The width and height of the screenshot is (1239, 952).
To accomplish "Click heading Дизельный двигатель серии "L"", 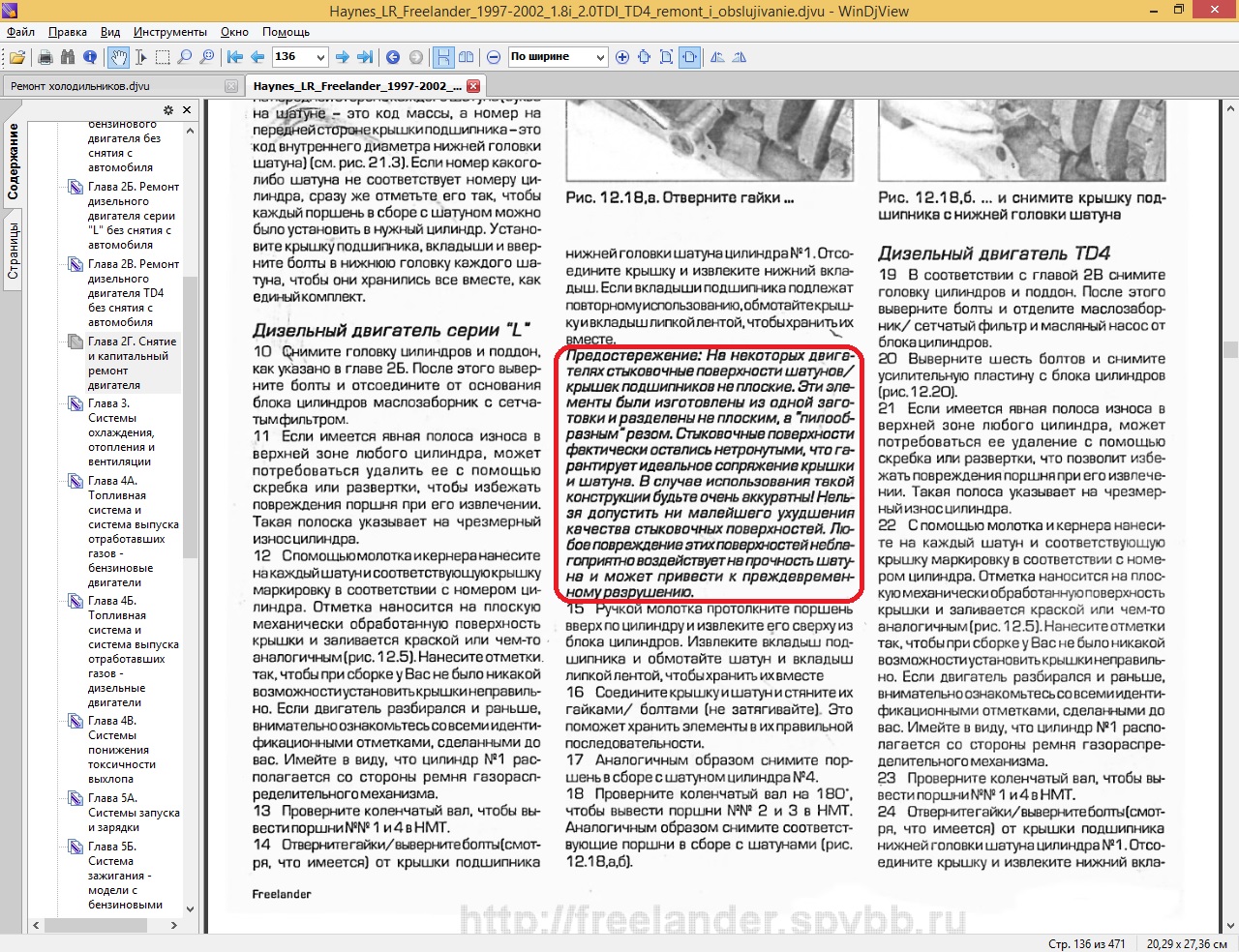I will coord(392,330).
